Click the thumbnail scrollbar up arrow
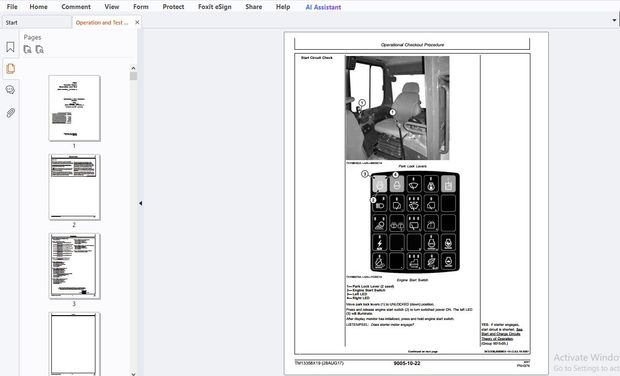This screenshot has height=376, width=620. pyautogui.click(x=133, y=68)
